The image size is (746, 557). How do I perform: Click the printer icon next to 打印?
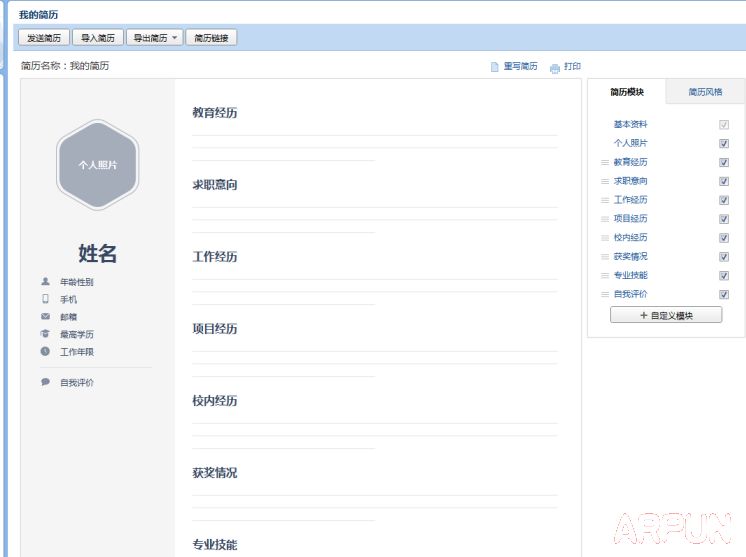(x=555, y=68)
